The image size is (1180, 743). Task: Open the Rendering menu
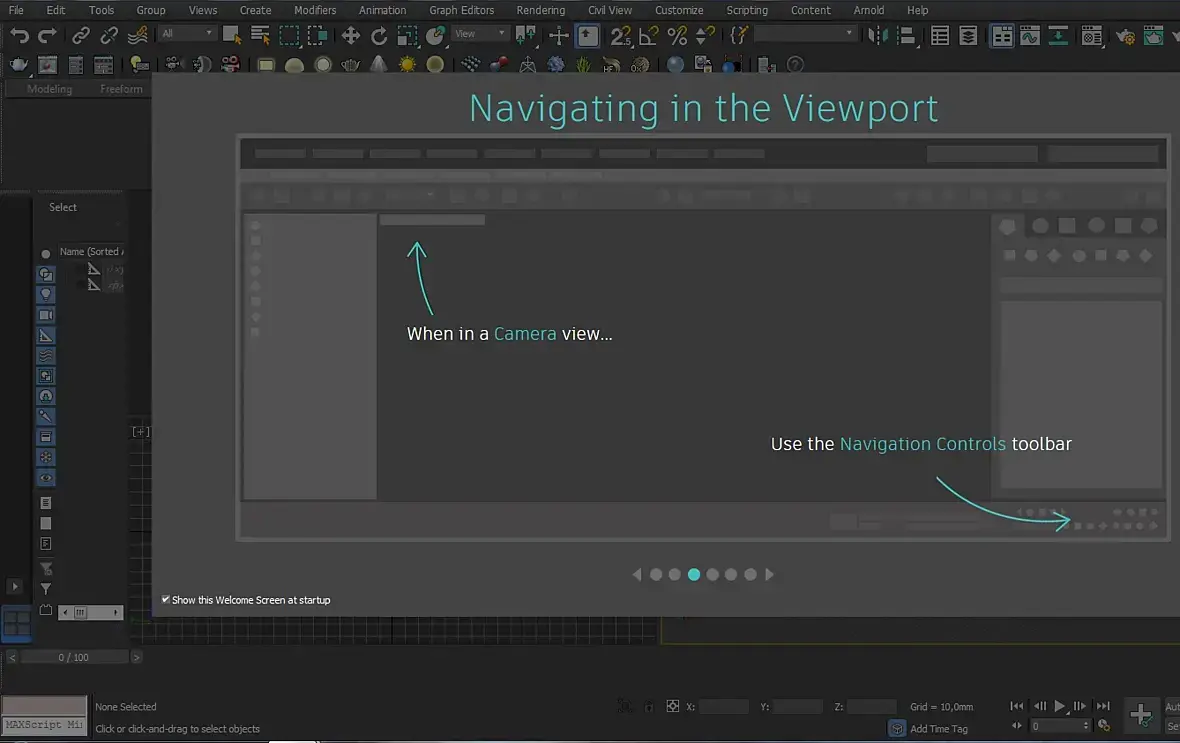tap(540, 10)
